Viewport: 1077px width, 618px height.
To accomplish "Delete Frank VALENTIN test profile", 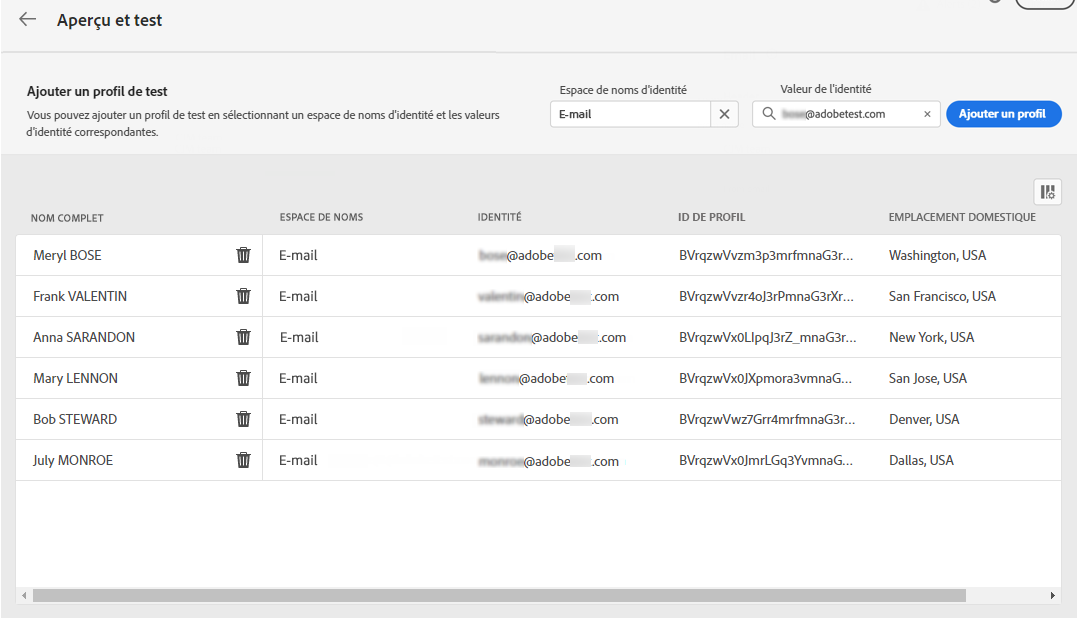I will point(243,296).
